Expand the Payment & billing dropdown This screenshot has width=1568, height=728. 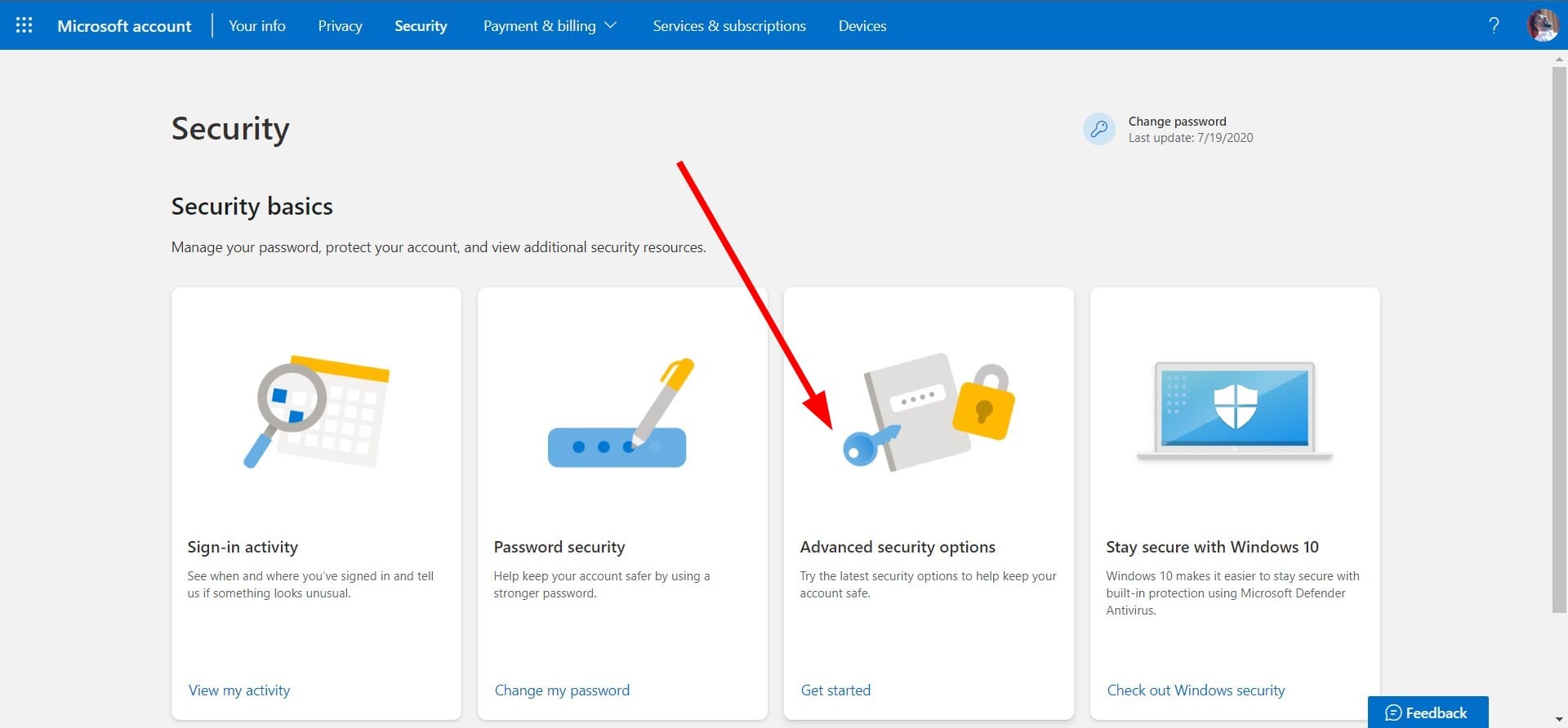pos(550,26)
